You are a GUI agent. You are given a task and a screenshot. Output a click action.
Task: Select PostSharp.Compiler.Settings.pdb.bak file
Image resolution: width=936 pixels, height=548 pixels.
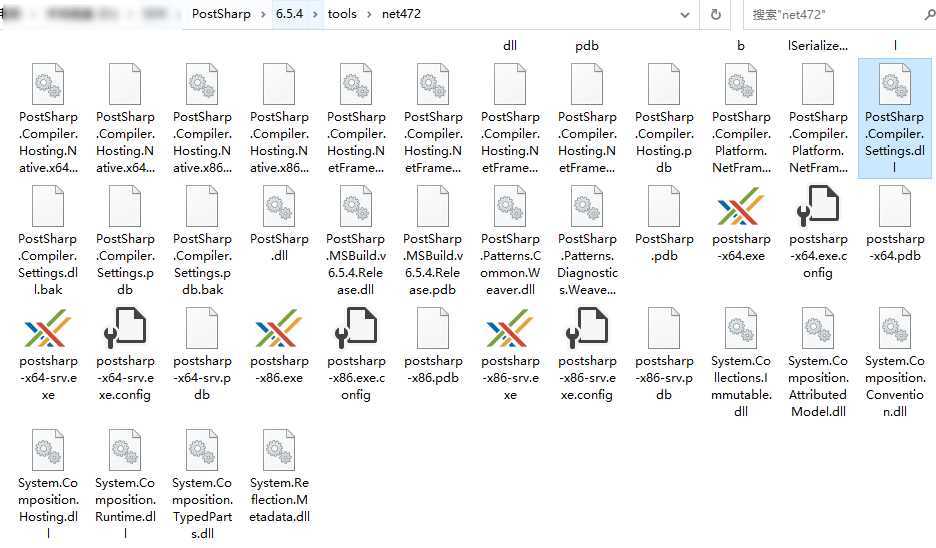(202, 241)
